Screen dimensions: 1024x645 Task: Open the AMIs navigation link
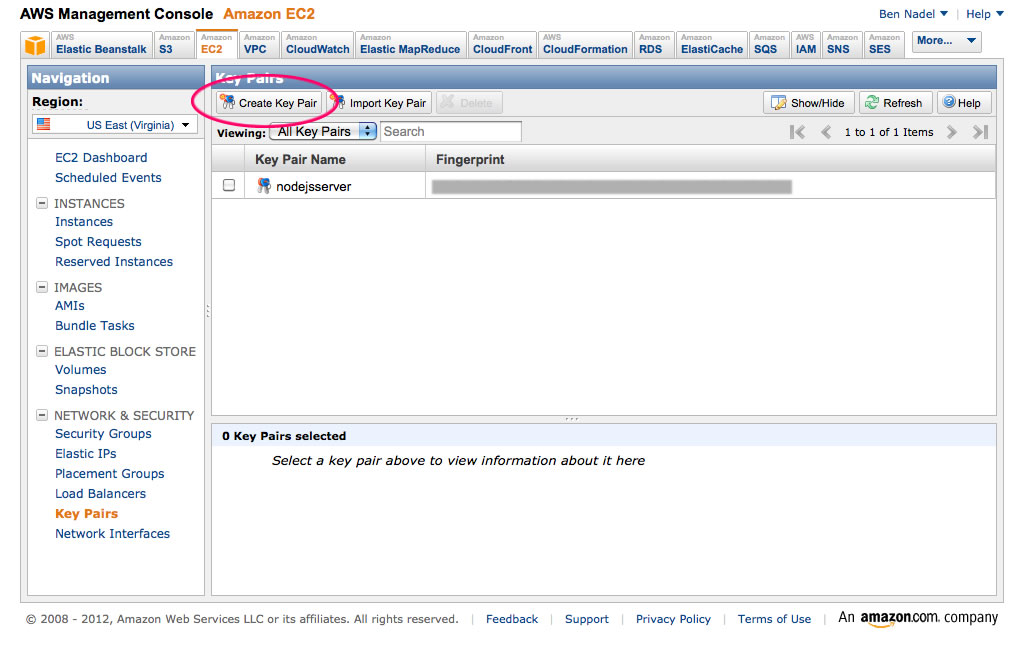[x=70, y=306]
